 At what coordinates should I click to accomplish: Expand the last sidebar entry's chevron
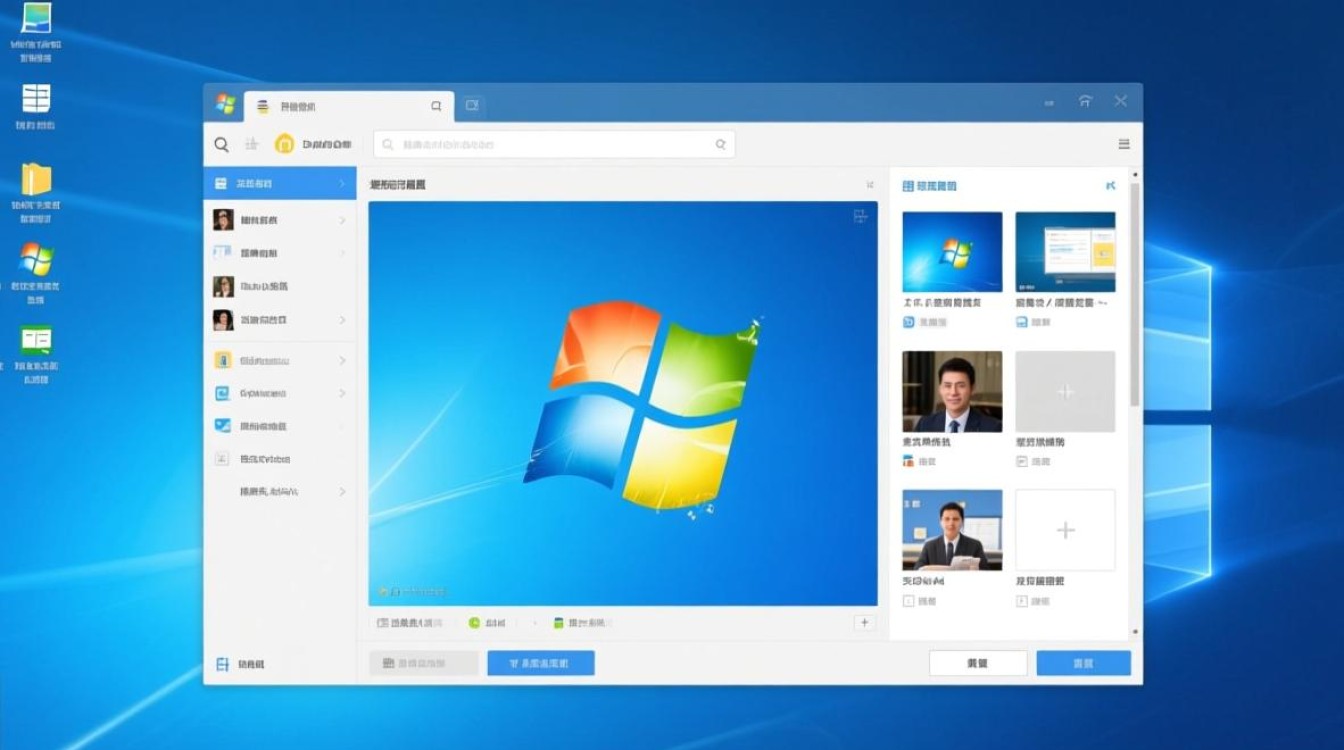tap(341, 491)
